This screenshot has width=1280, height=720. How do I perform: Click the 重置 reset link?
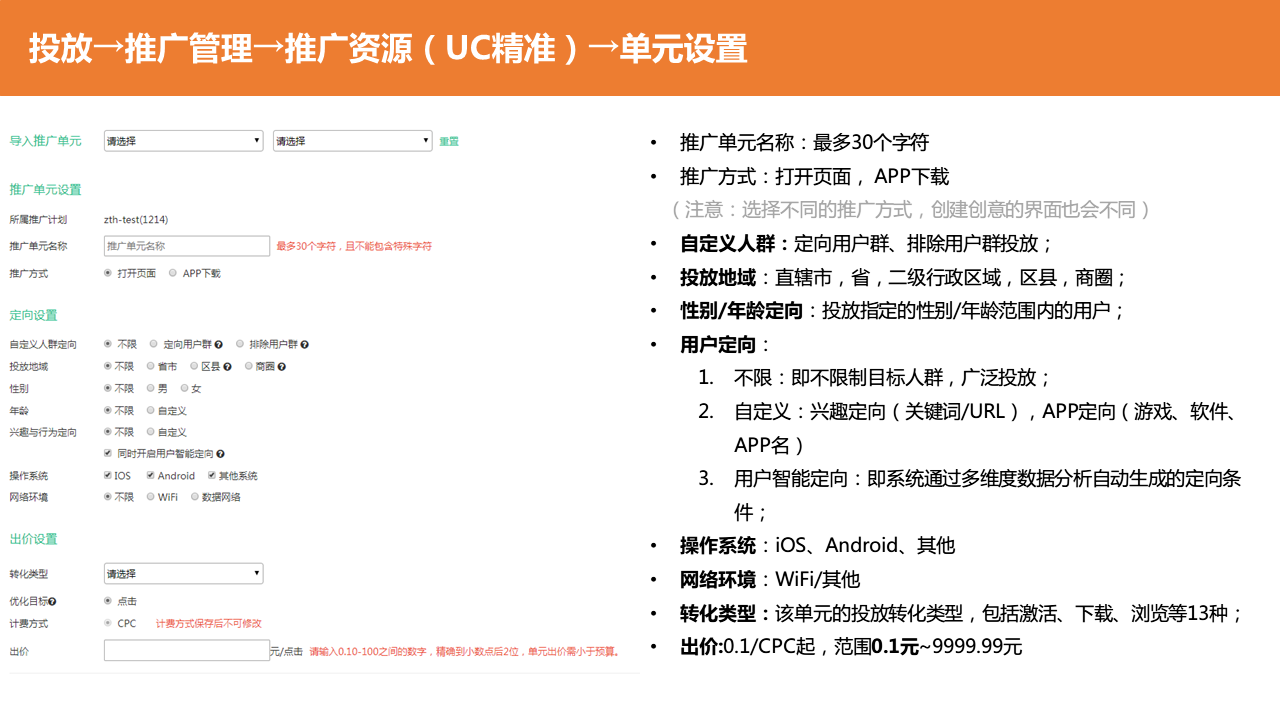[449, 142]
